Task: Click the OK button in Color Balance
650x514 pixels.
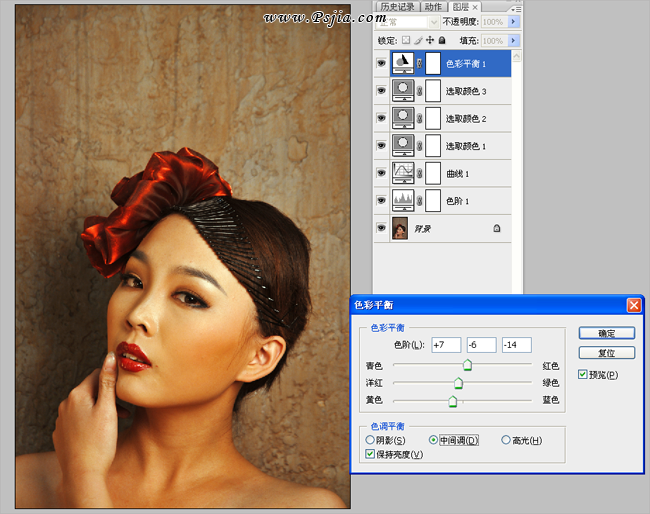Action: [605, 333]
